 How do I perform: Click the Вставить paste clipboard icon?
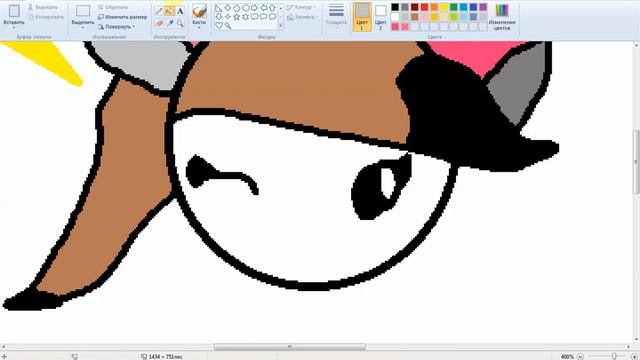click(14, 11)
